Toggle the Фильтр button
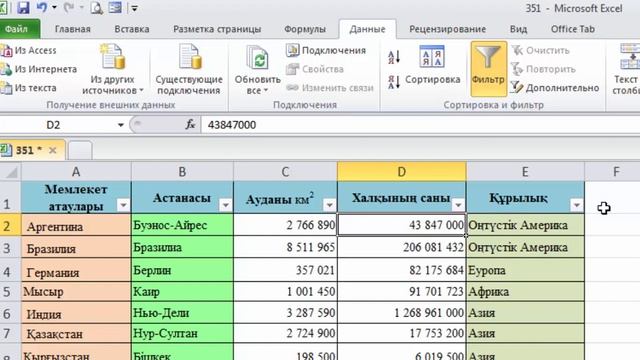Image resolution: width=640 pixels, height=360 pixels. tap(489, 69)
